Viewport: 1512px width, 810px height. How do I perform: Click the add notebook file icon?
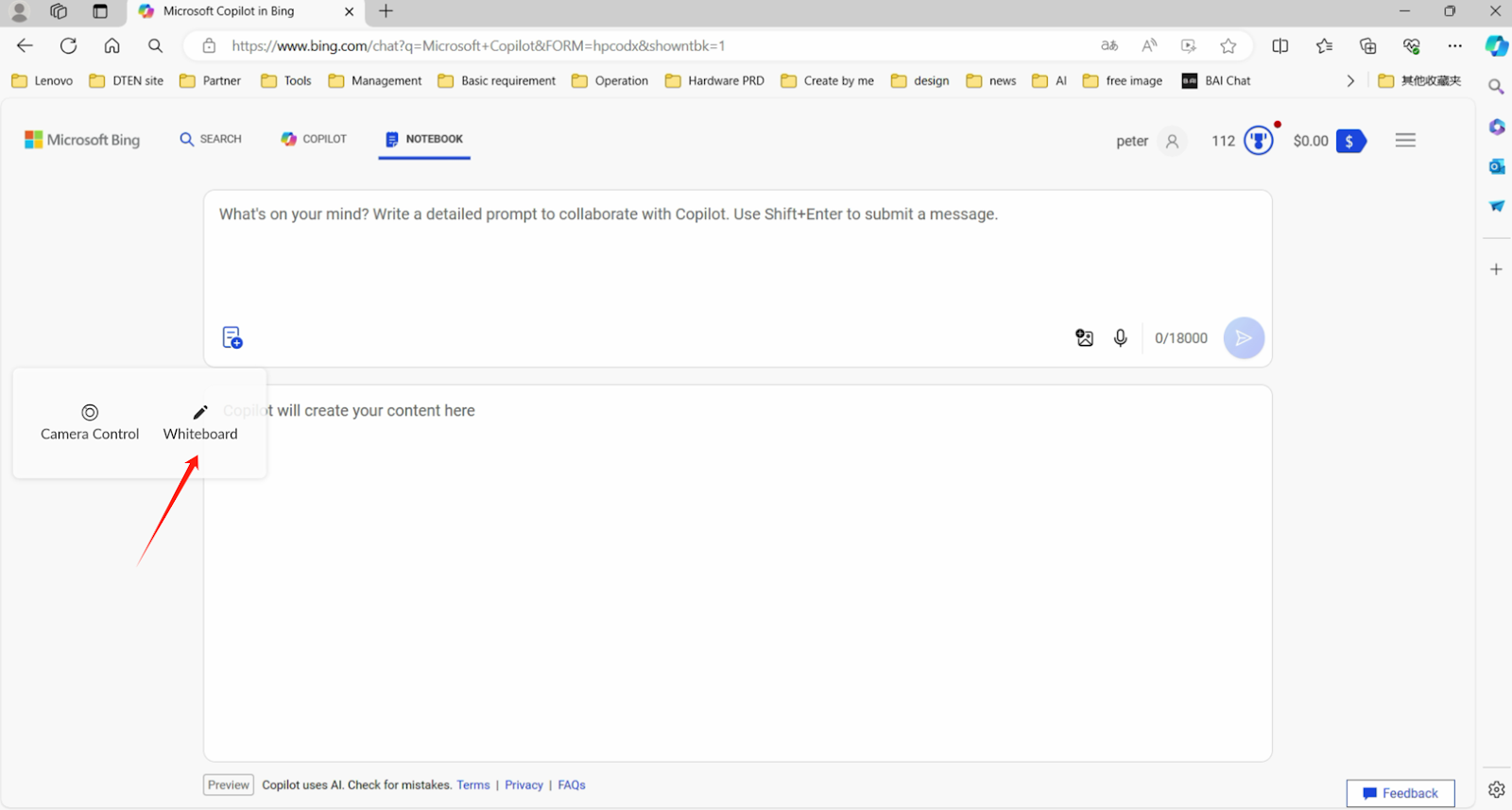tap(232, 337)
